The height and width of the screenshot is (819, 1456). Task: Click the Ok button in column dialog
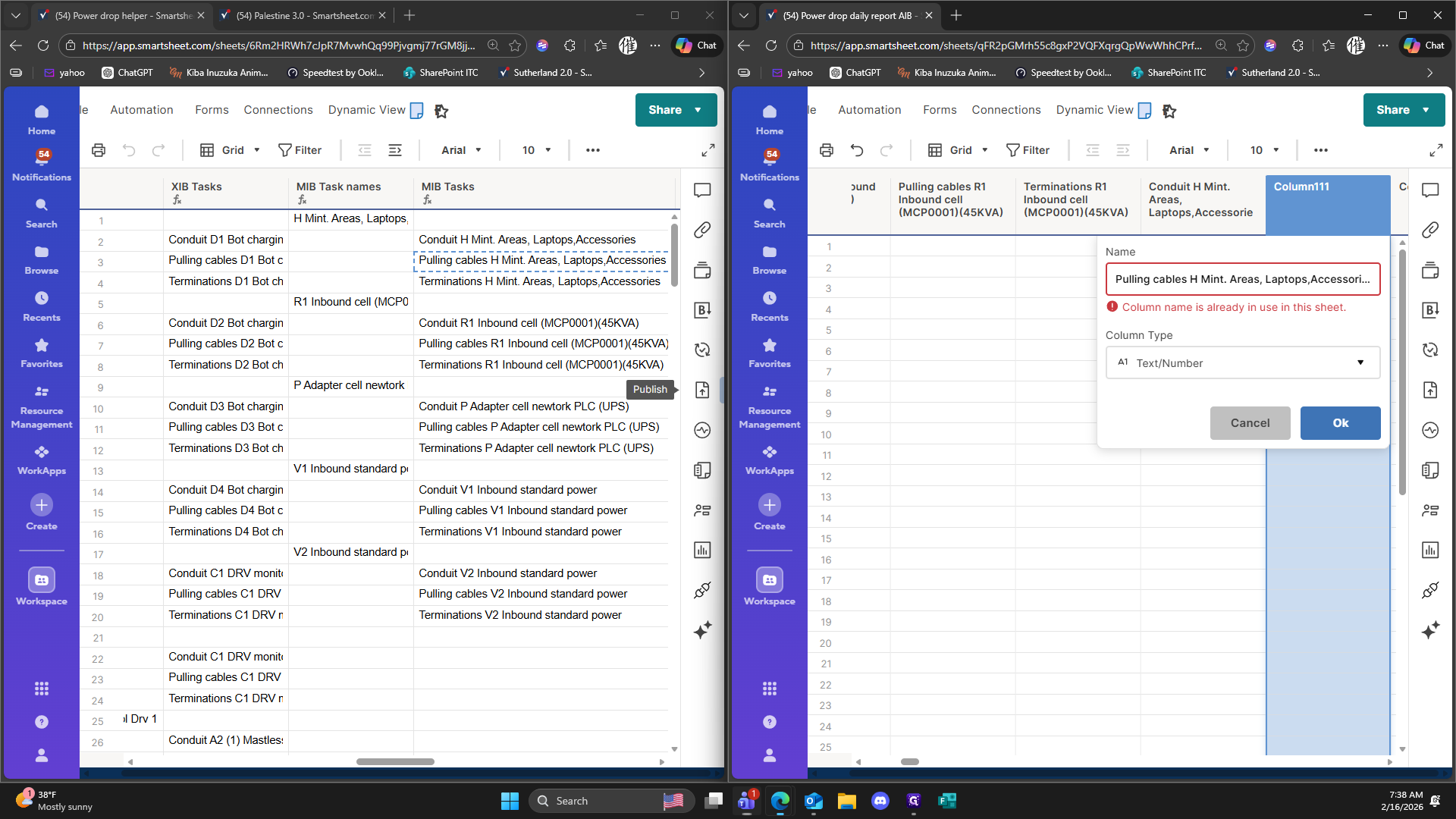point(1340,423)
